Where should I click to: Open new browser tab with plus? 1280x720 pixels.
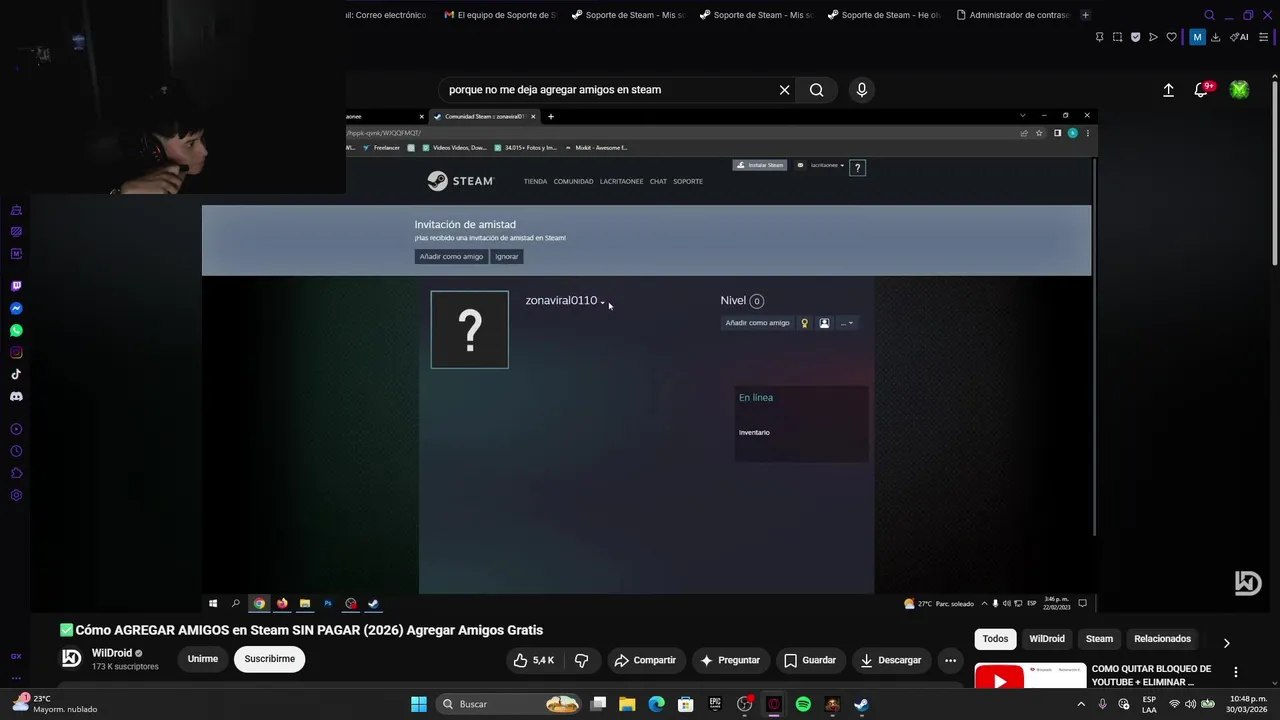pyautogui.click(x=1085, y=15)
